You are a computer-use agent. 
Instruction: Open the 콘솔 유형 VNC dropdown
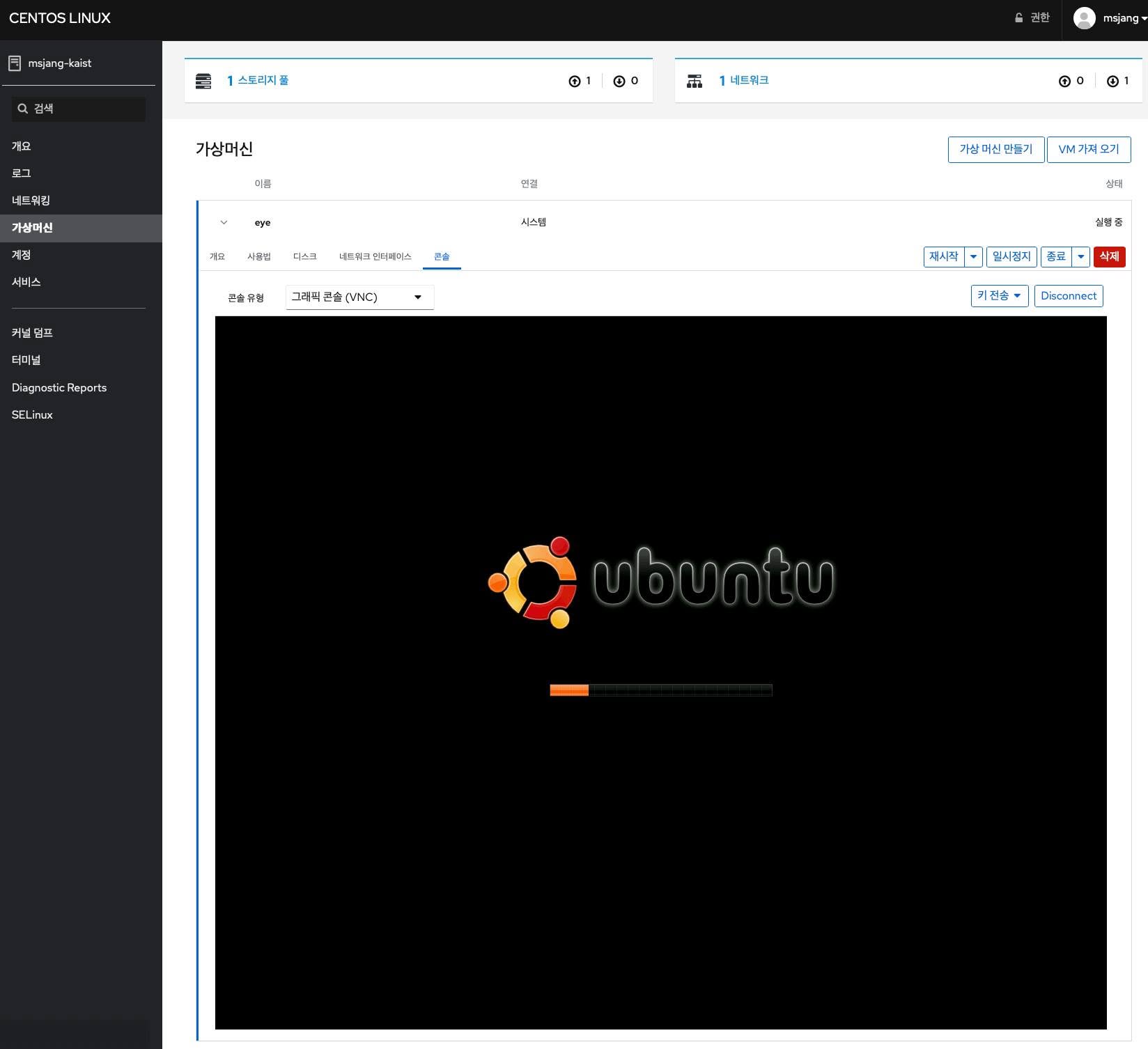[359, 297]
